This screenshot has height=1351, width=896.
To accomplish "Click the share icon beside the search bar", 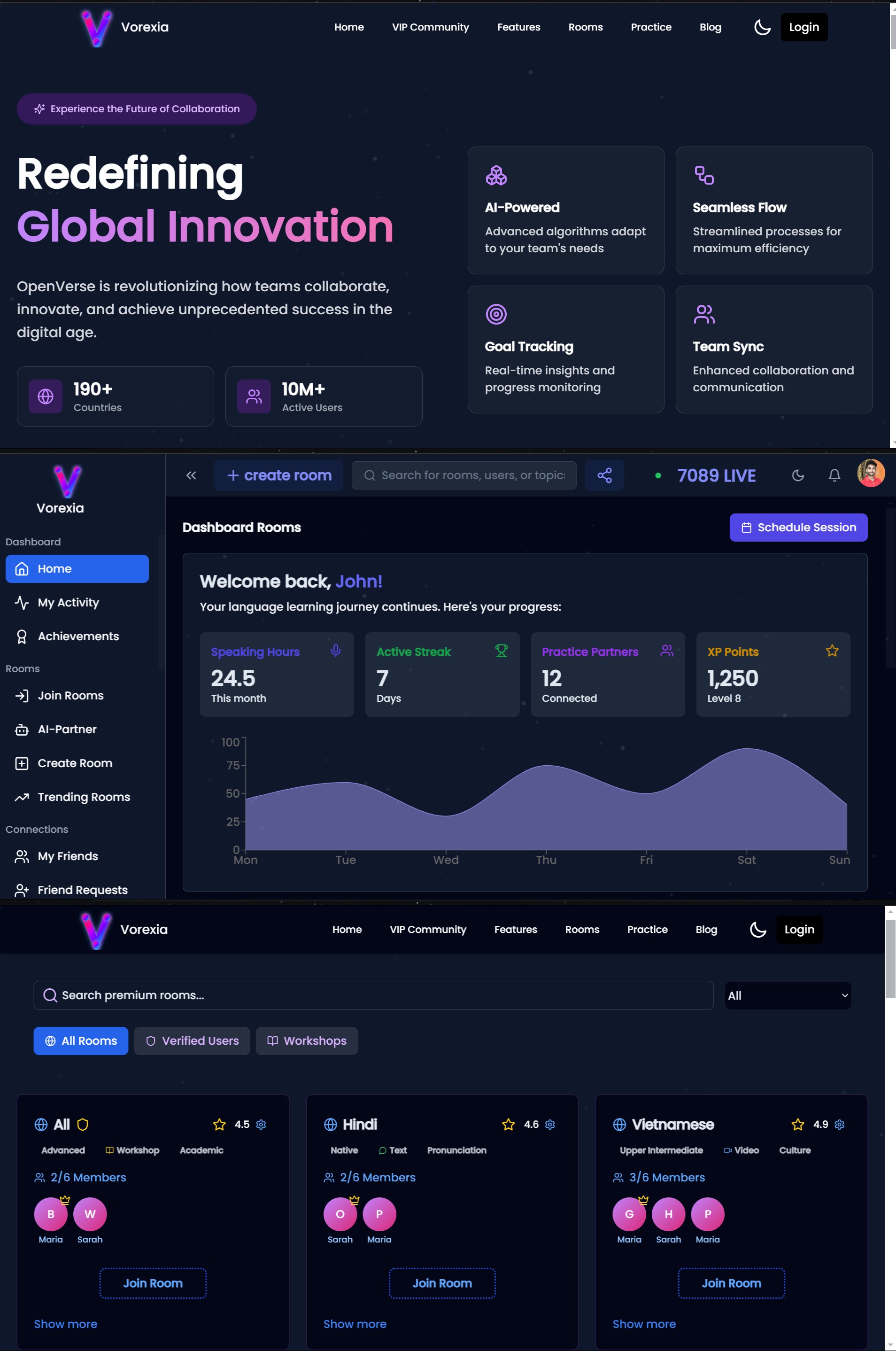I will (x=604, y=475).
